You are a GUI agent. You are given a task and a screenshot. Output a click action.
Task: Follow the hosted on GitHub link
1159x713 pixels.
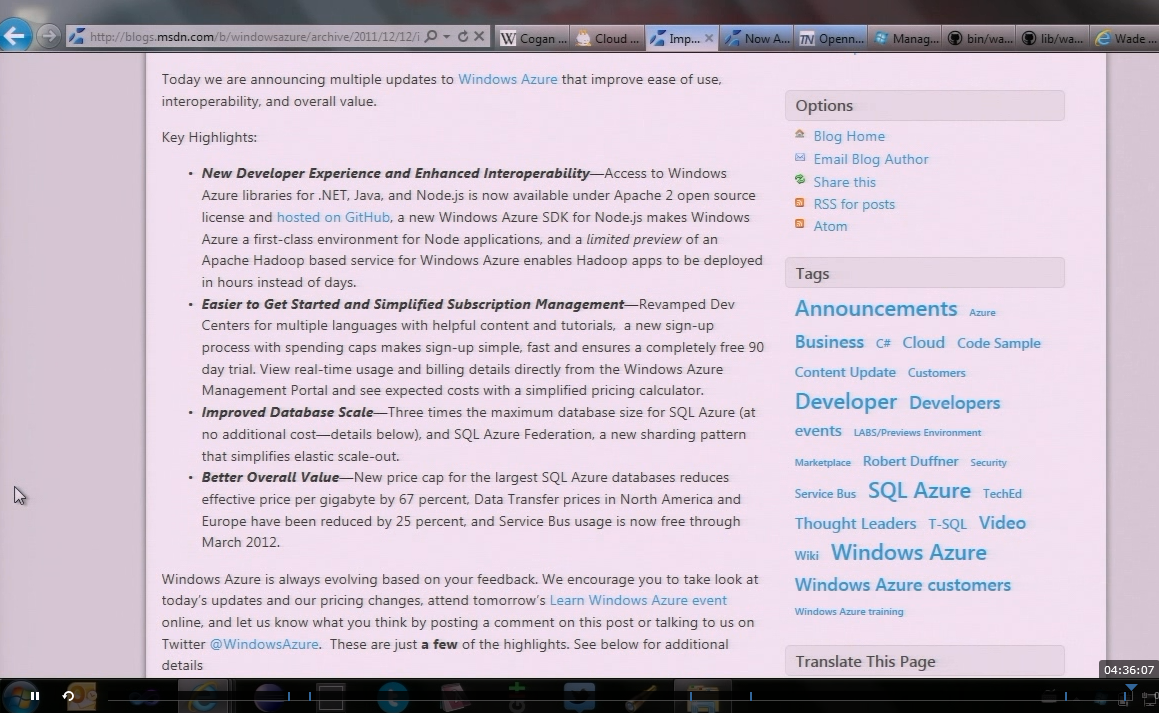(x=333, y=217)
